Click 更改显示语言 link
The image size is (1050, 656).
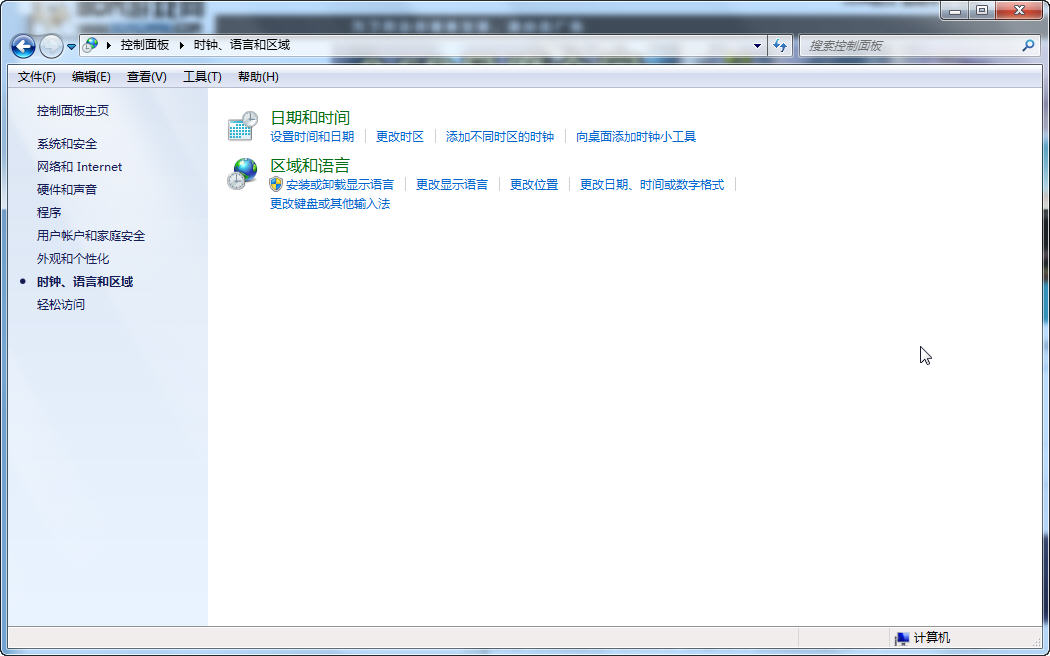click(452, 185)
